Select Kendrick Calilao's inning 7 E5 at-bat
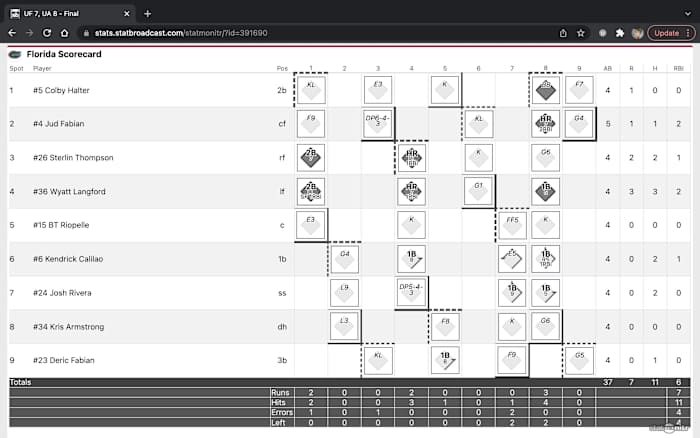Image resolution: width=700 pixels, height=438 pixels. coord(512,259)
